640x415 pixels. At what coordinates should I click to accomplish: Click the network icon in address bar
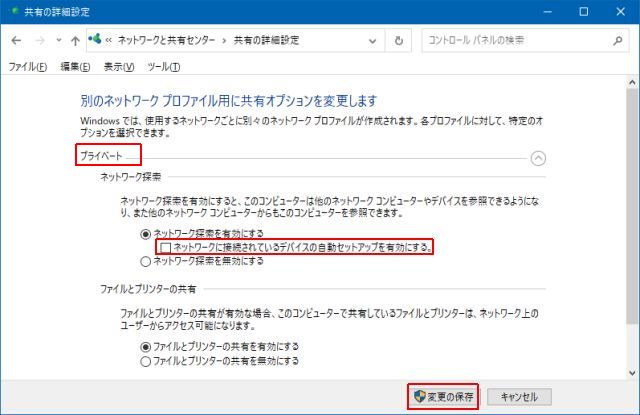coord(95,41)
